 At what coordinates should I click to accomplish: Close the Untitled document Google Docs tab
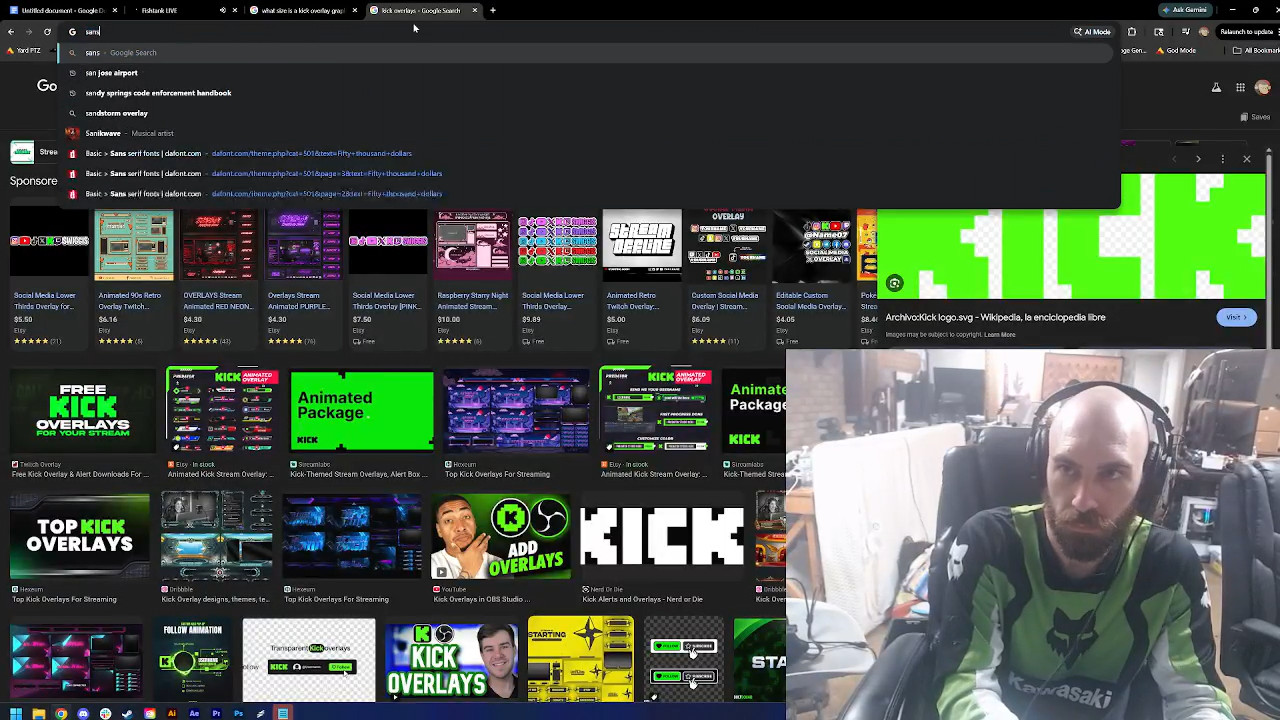(x=115, y=10)
